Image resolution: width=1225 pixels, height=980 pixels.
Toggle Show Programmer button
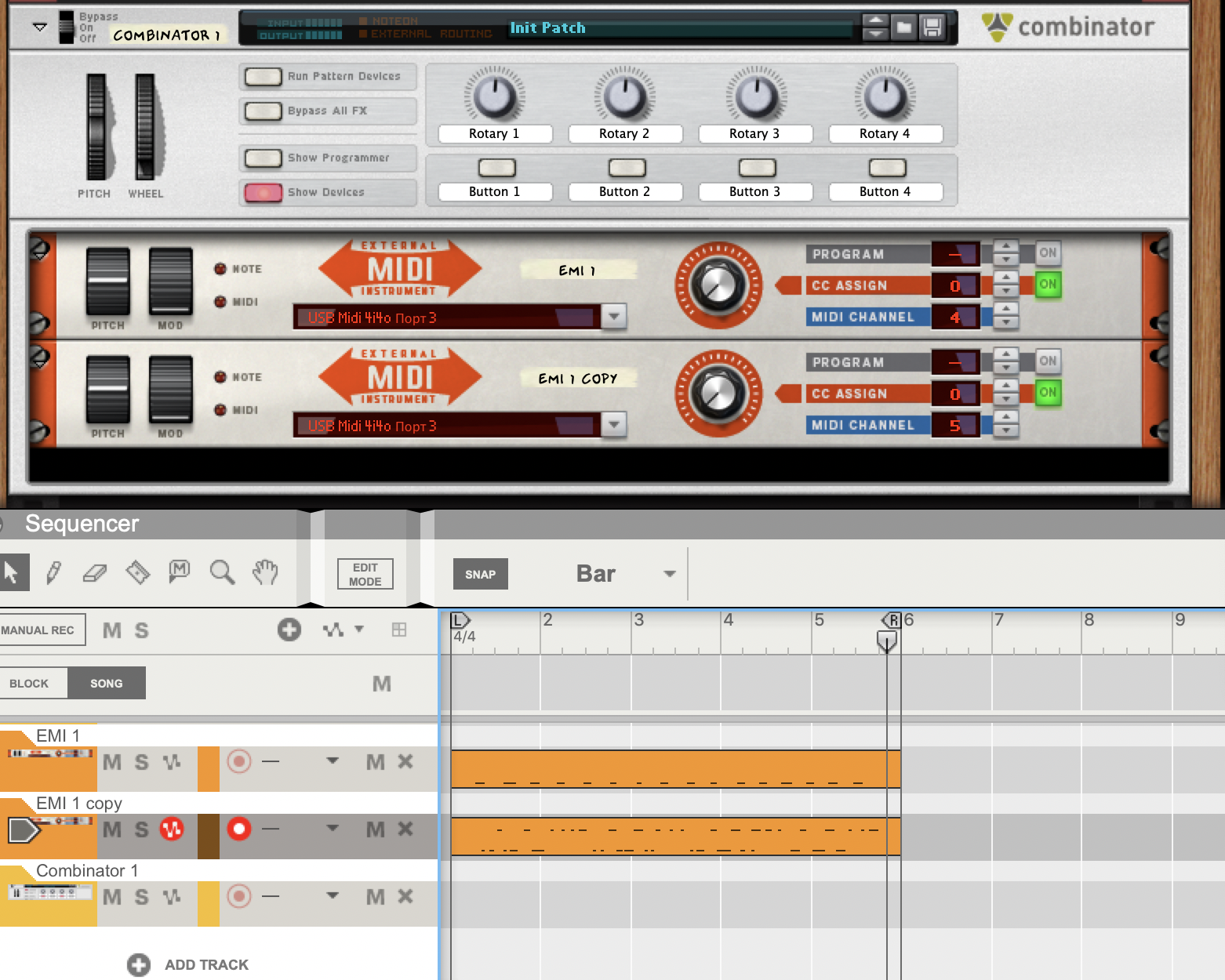coord(263,158)
